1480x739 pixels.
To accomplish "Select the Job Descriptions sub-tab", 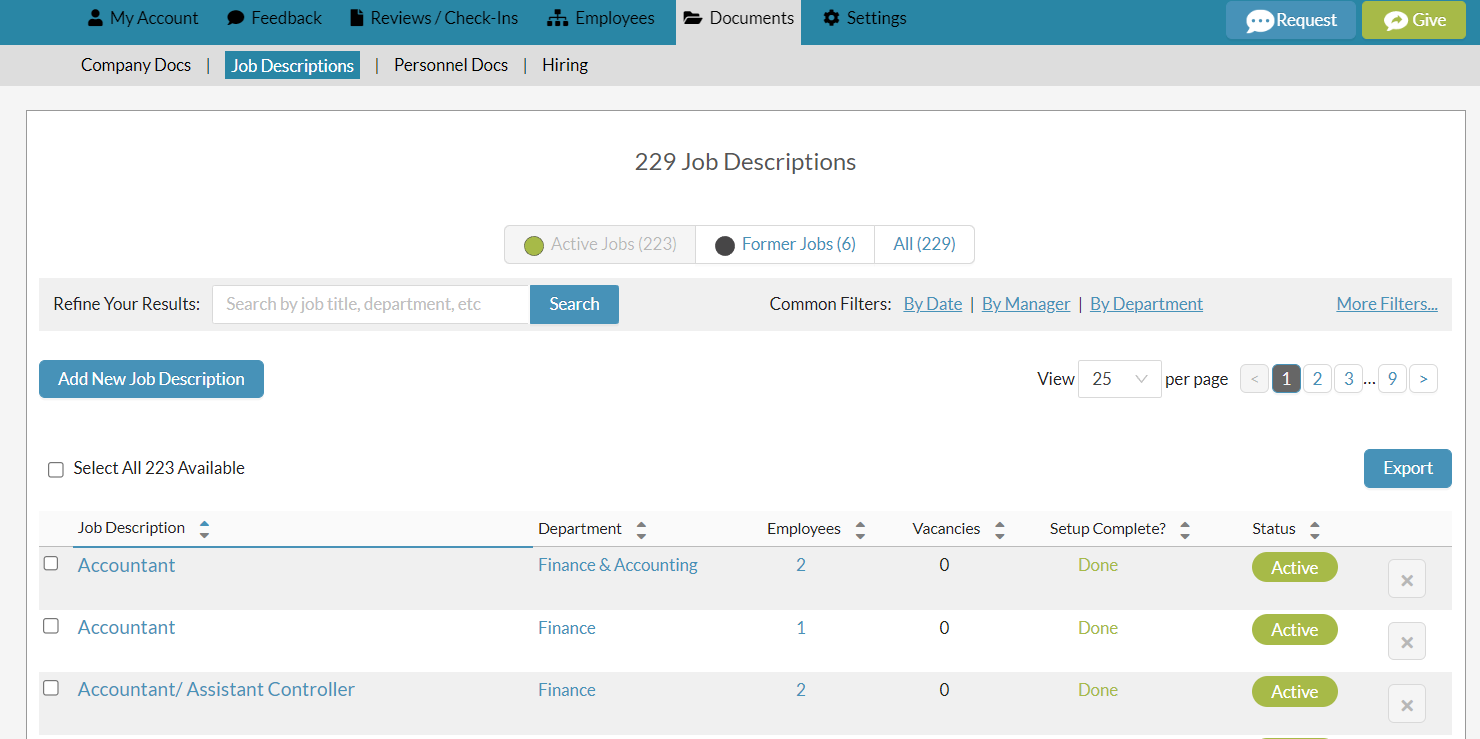I will (292, 65).
